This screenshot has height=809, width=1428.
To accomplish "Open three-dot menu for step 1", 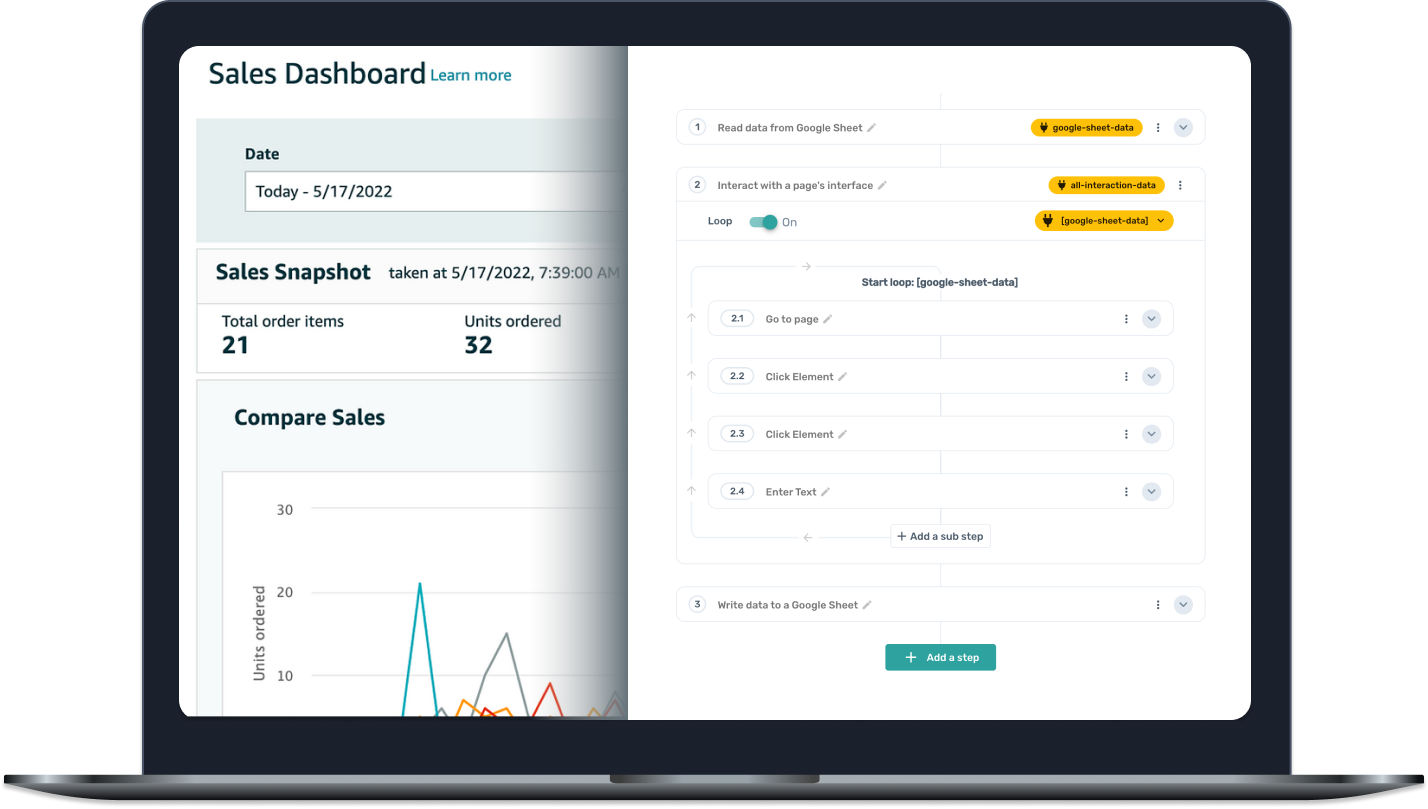I will click(x=1158, y=128).
